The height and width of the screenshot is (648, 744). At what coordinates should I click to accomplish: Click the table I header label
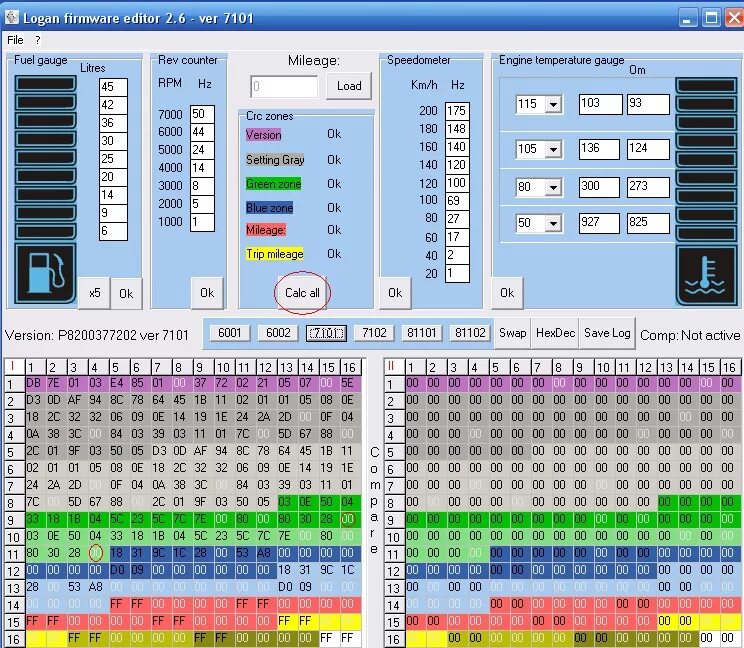pos(12,366)
